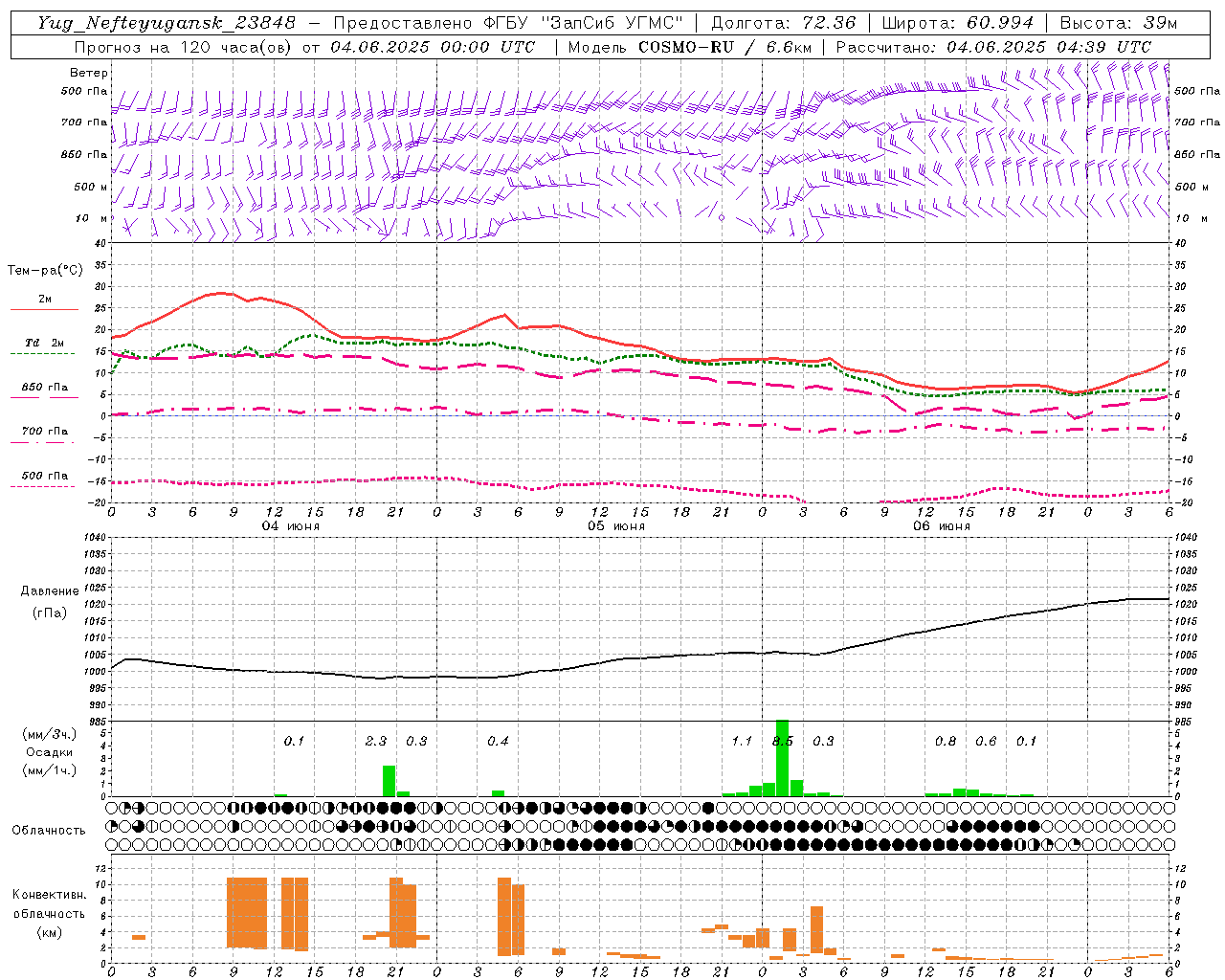The height and width of the screenshot is (980, 1225).
Task: Click the Td 2м legend entry
Action: (44, 343)
